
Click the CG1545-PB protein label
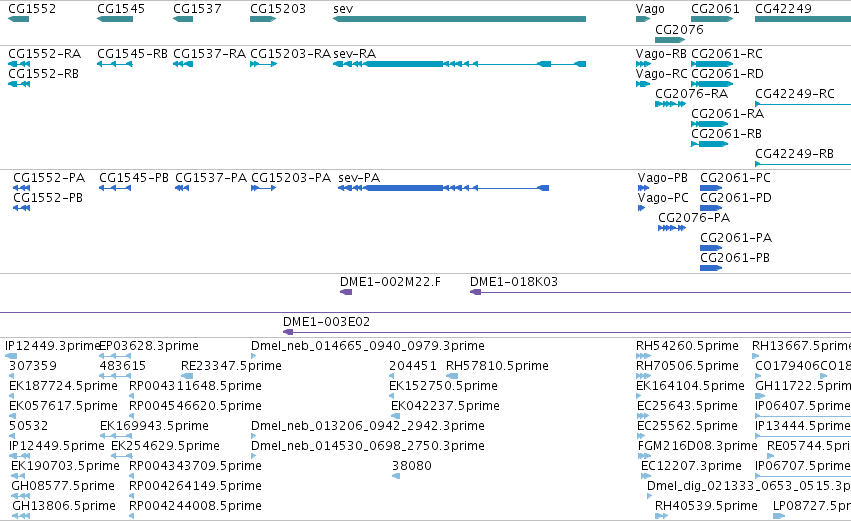pos(134,178)
